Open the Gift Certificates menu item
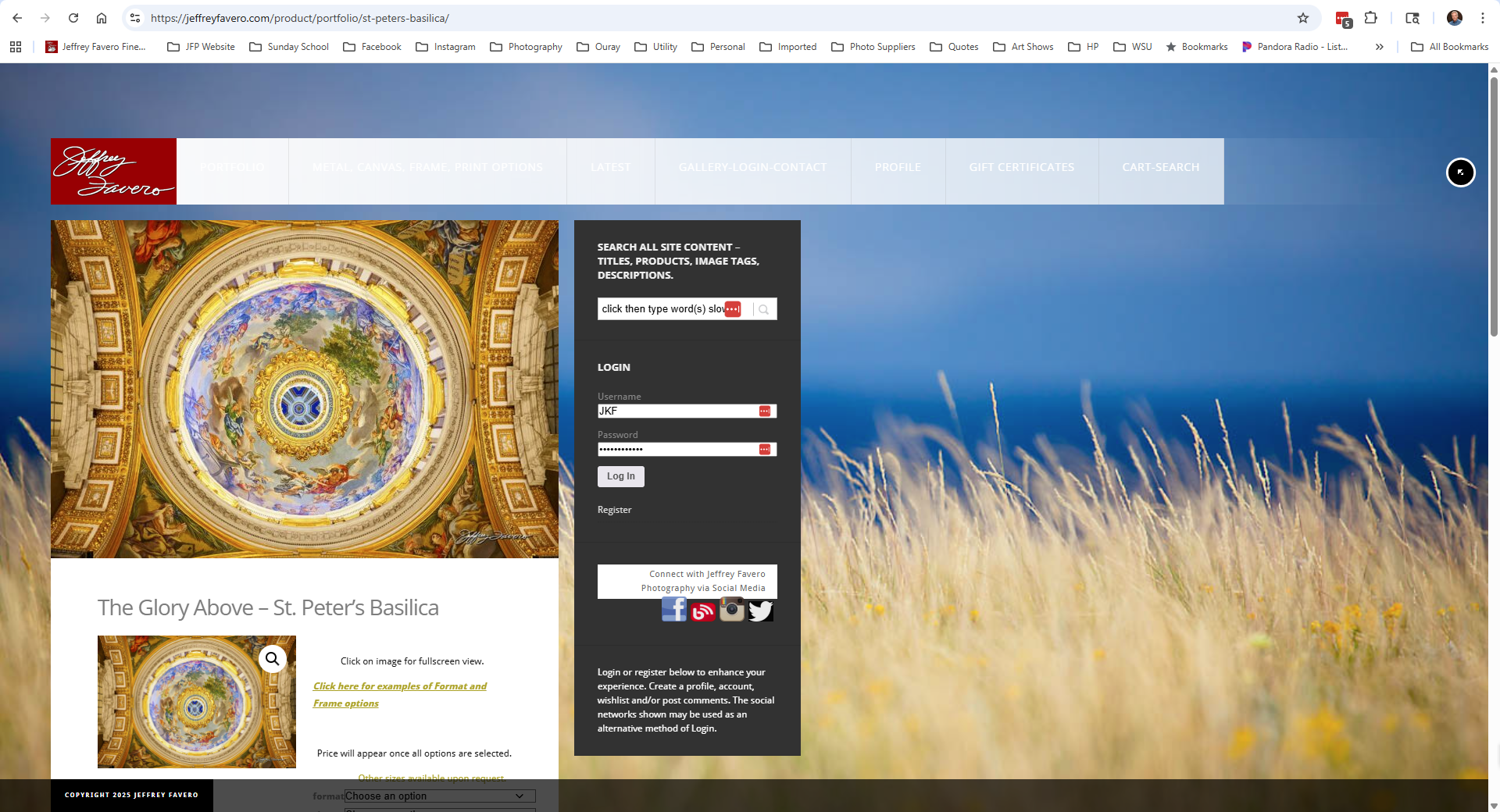Viewport: 1500px width, 812px height. coord(1021,167)
